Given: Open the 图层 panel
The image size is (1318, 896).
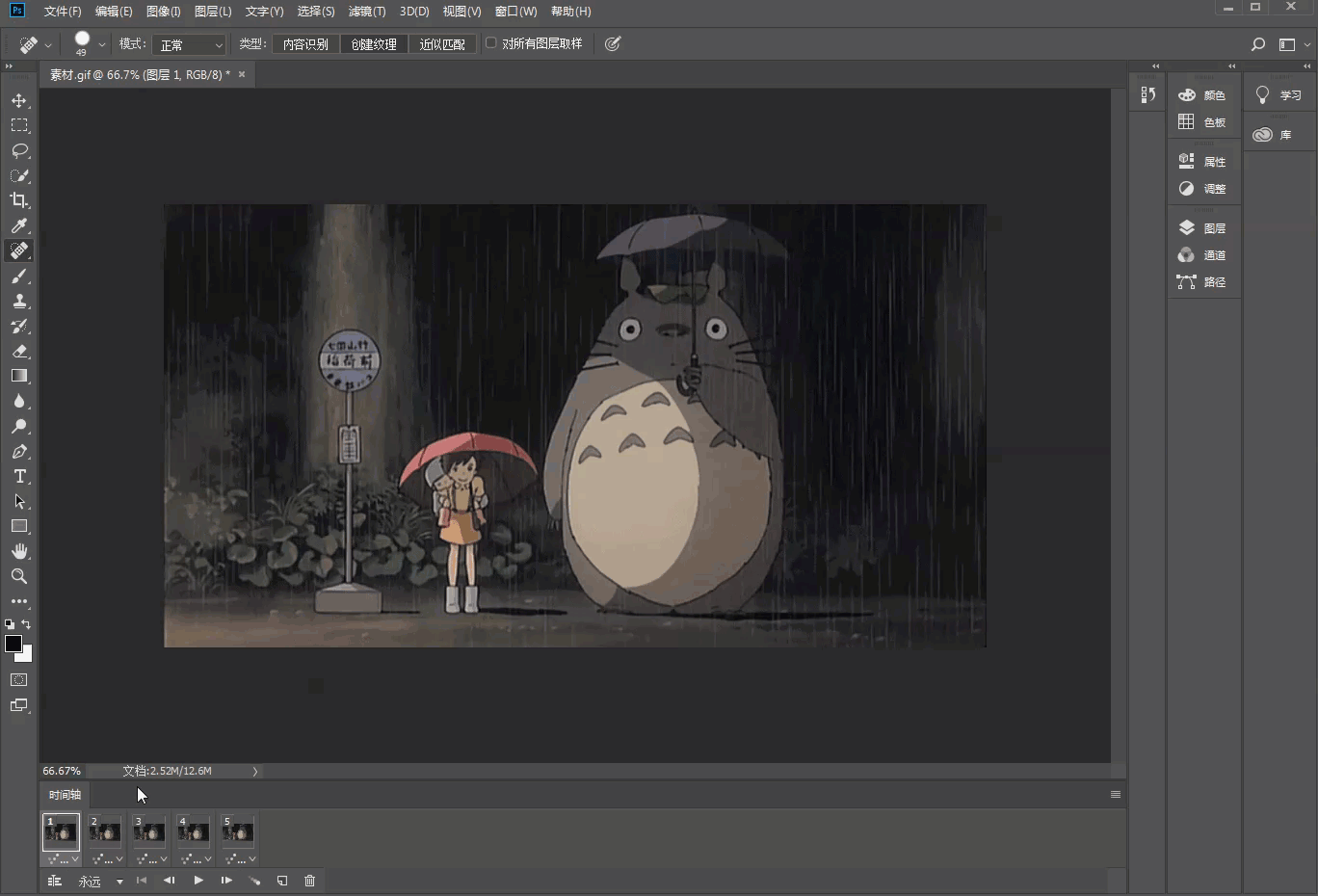Looking at the screenshot, I should (x=1203, y=228).
